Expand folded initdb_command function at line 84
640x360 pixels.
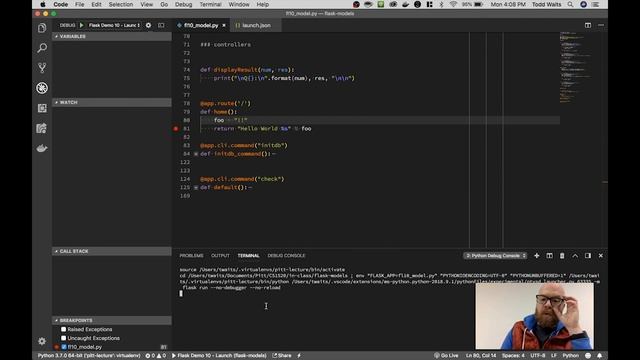[196, 154]
